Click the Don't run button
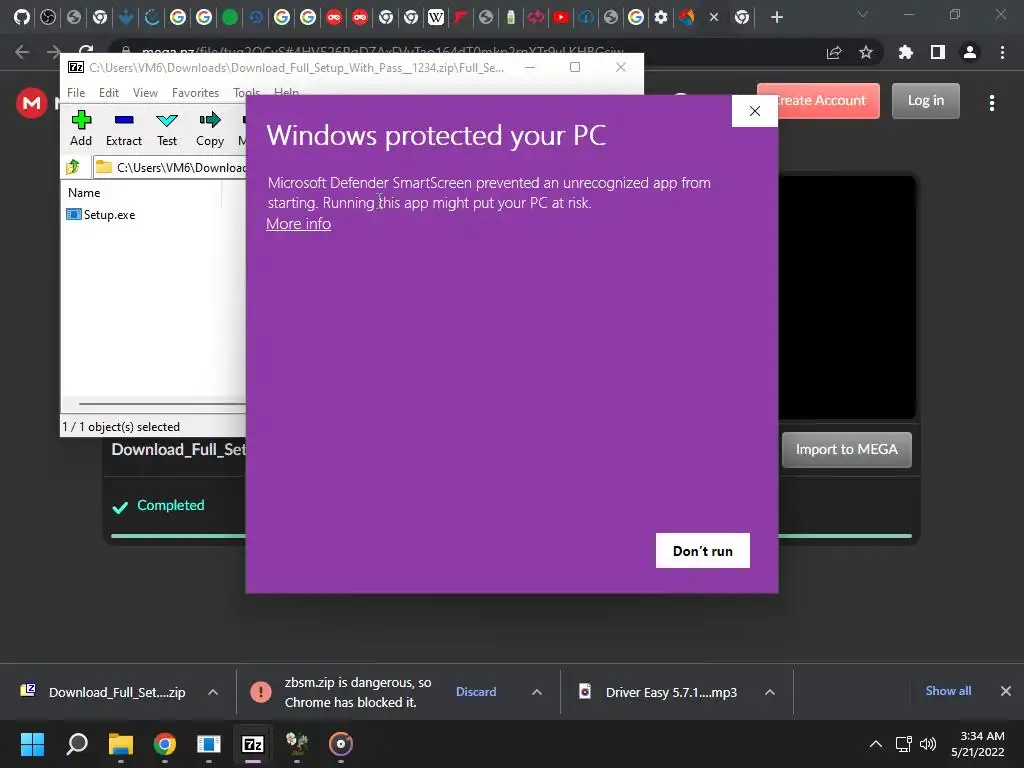1024x768 pixels. coord(703,551)
